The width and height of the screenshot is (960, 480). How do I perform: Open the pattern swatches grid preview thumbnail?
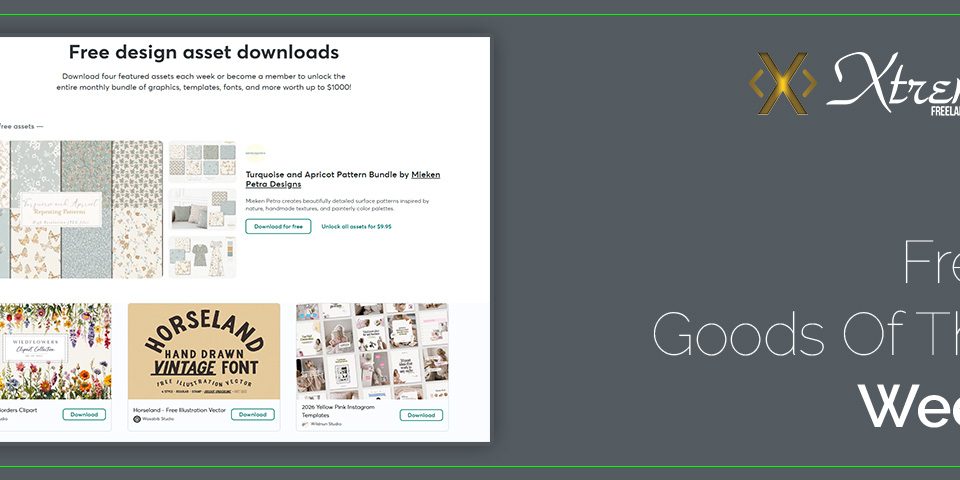click(x=202, y=161)
